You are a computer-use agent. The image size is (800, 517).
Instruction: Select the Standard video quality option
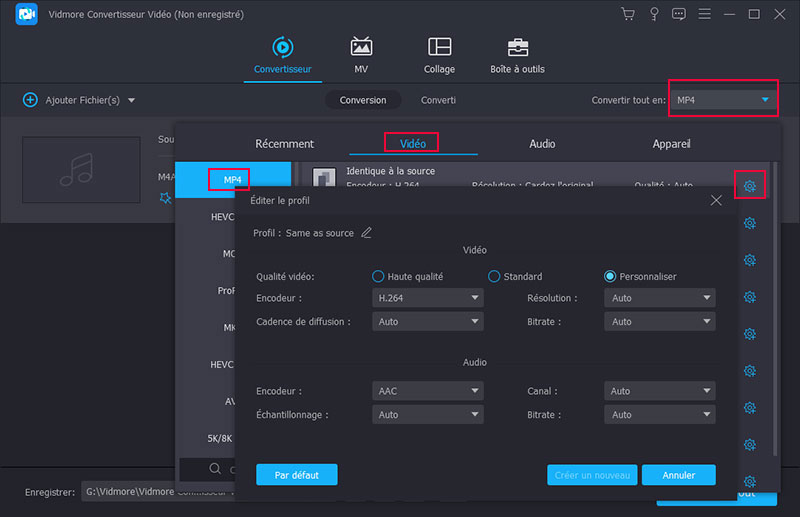[x=494, y=277]
